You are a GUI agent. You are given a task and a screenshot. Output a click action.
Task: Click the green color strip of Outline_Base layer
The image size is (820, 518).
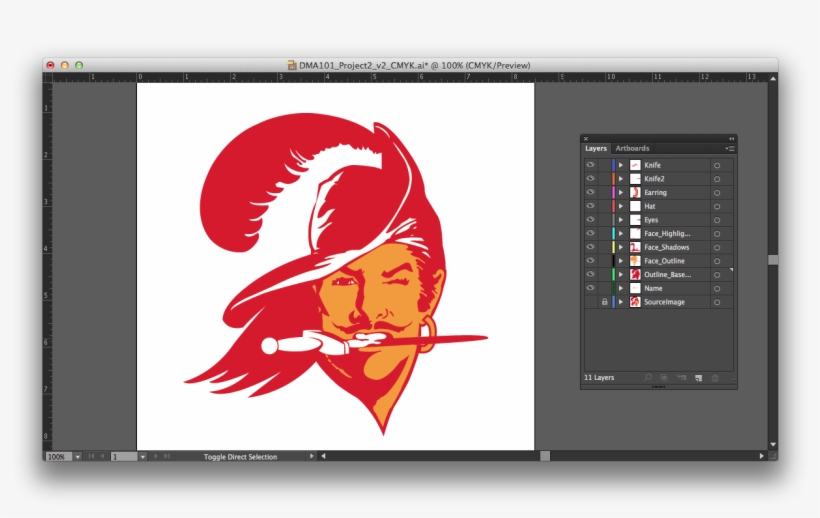pyautogui.click(x=613, y=274)
